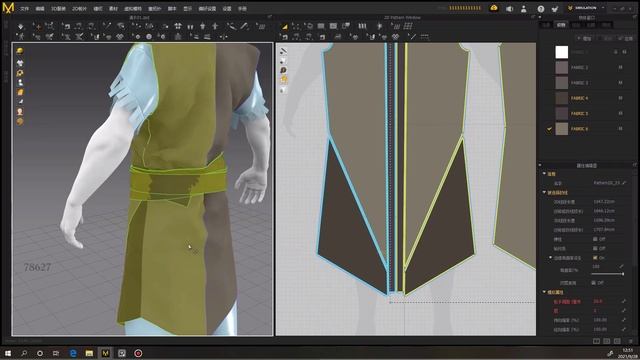The height and width of the screenshot is (360, 640).
Task: Click the yellow highlighted icon in 2D window sidebar
Action: point(283,79)
